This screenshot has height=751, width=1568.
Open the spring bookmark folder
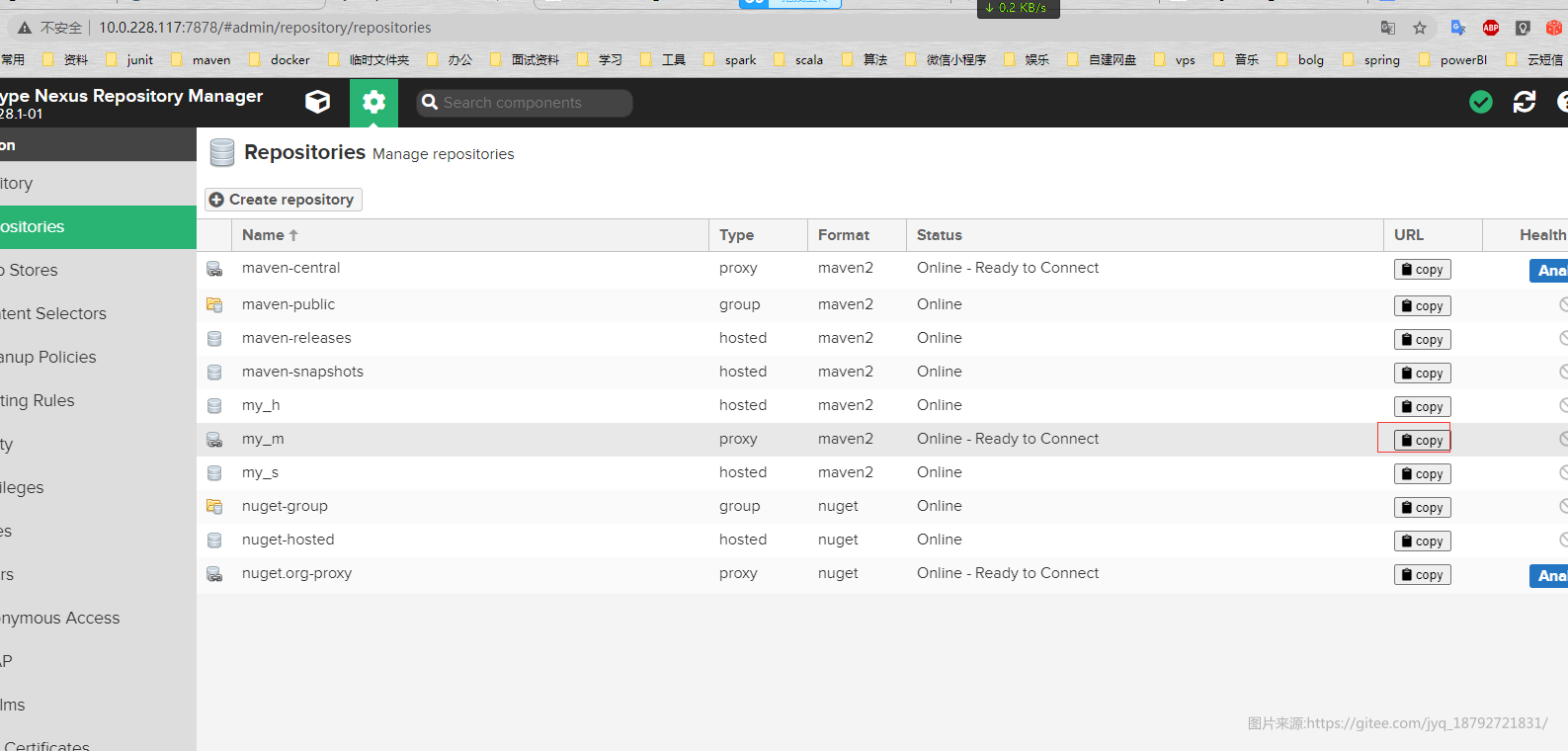click(1372, 60)
